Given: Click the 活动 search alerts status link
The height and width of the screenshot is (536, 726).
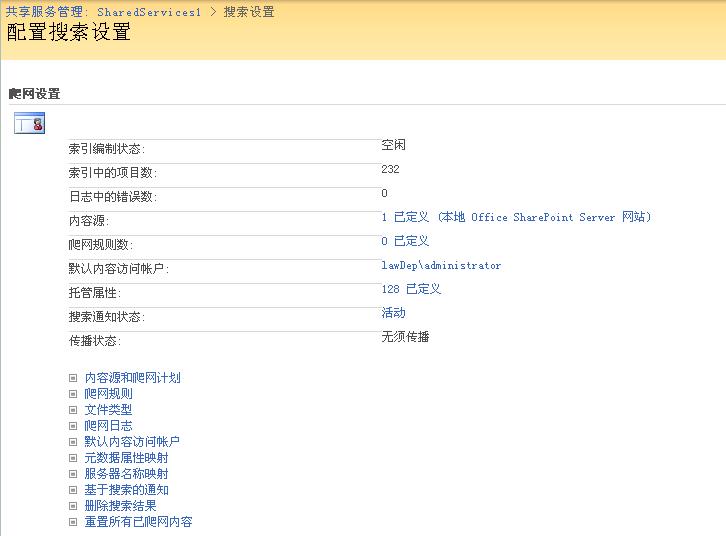Looking at the screenshot, I should [394, 313].
